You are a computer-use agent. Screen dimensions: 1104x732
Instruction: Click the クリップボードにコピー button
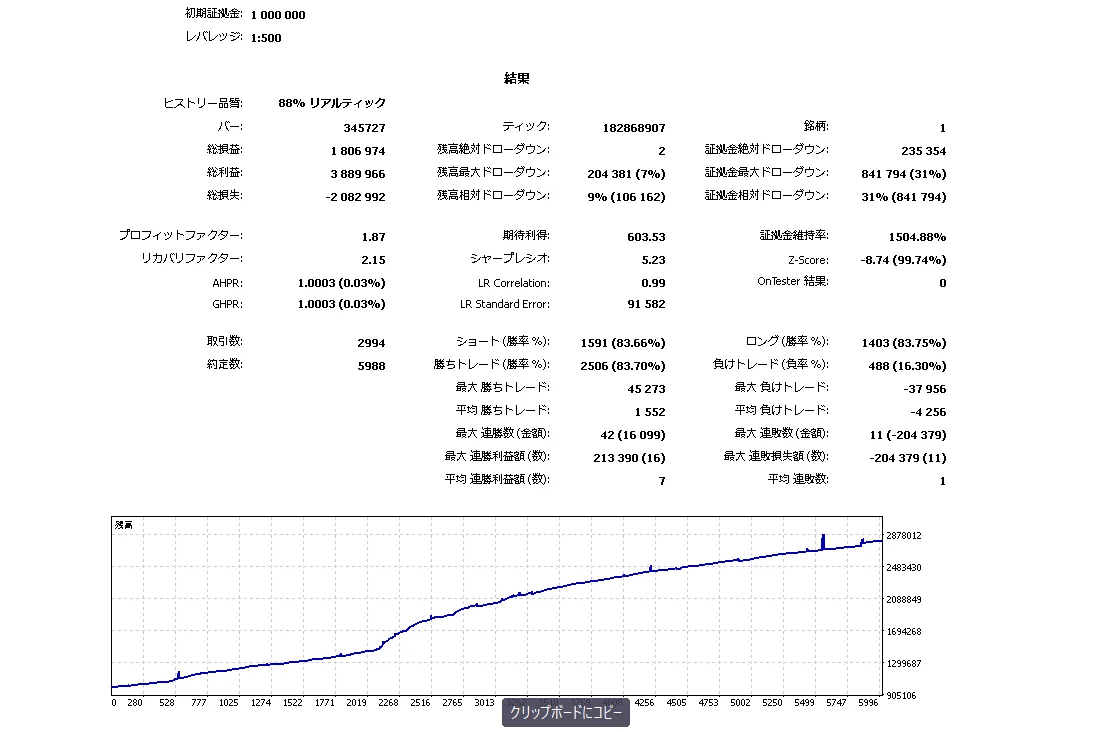565,712
